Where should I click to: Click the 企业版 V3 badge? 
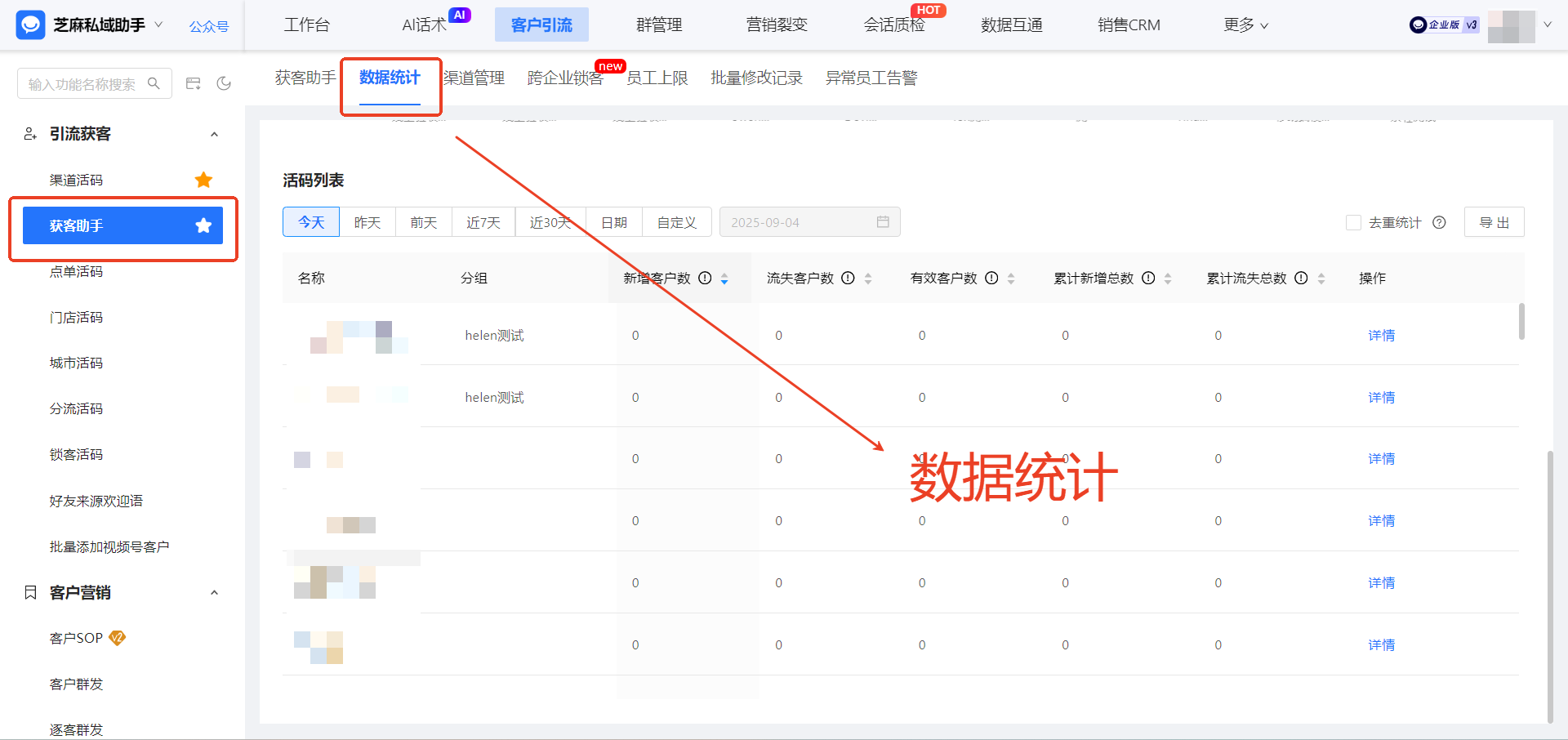1444,25
